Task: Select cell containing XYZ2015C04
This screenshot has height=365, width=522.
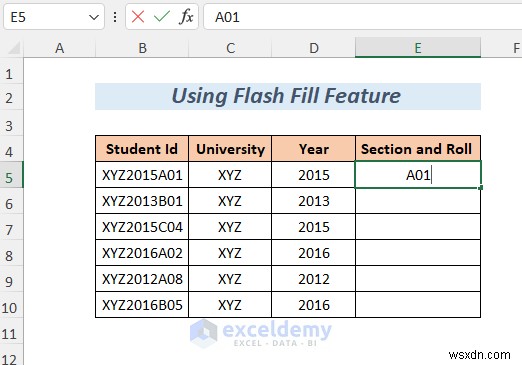Action: coord(142,227)
